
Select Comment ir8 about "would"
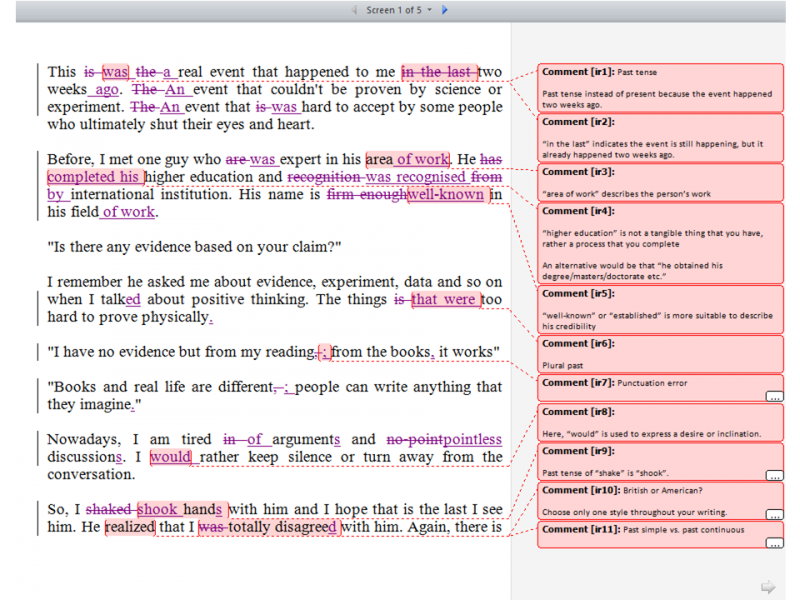point(660,422)
